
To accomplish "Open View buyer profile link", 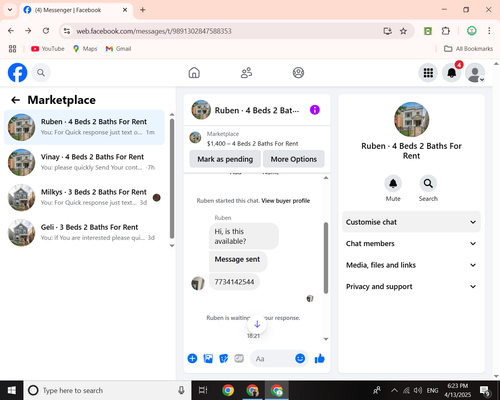I will (x=286, y=201).
